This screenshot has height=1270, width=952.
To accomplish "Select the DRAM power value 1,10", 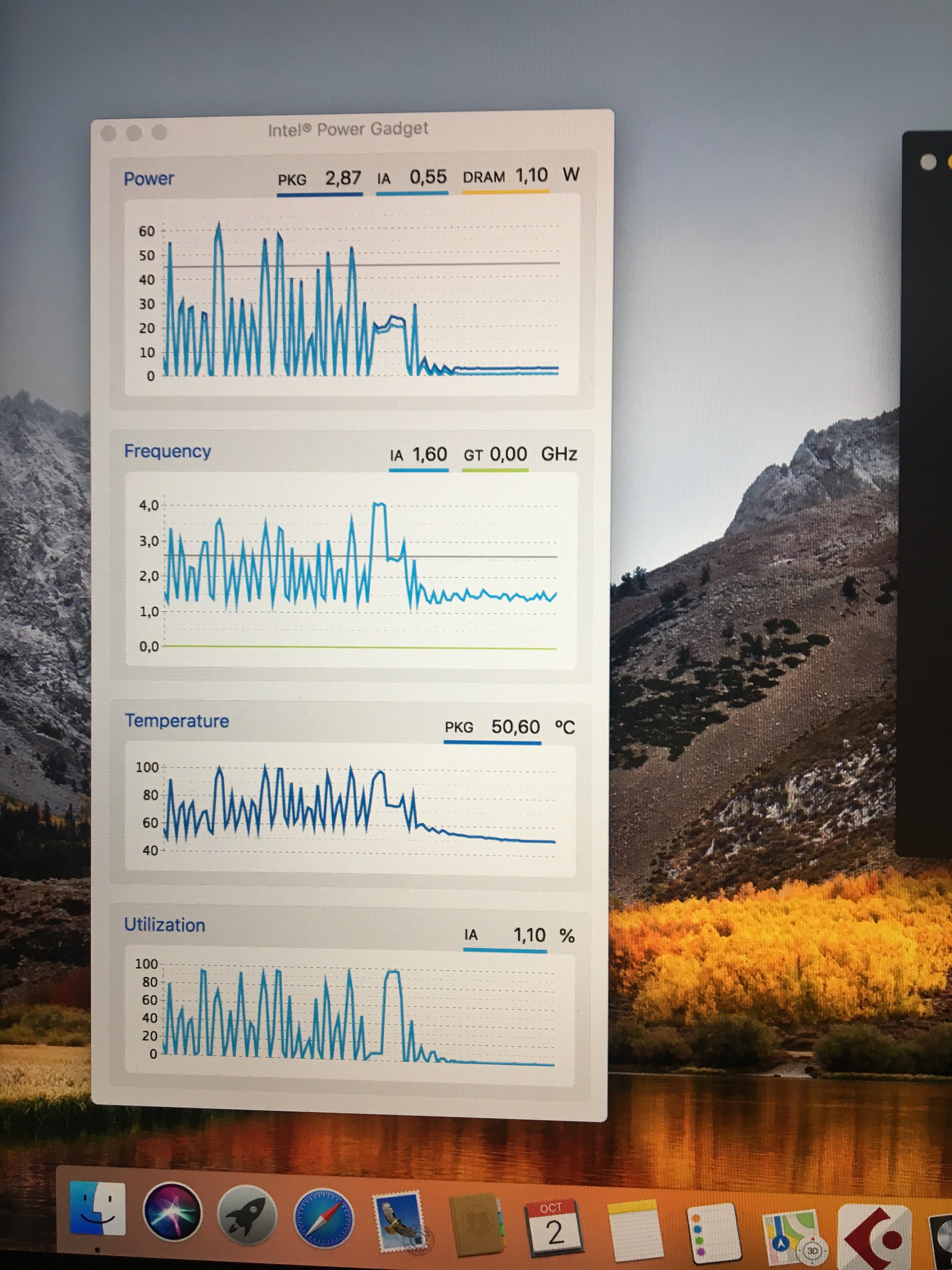I will point(531,175).
